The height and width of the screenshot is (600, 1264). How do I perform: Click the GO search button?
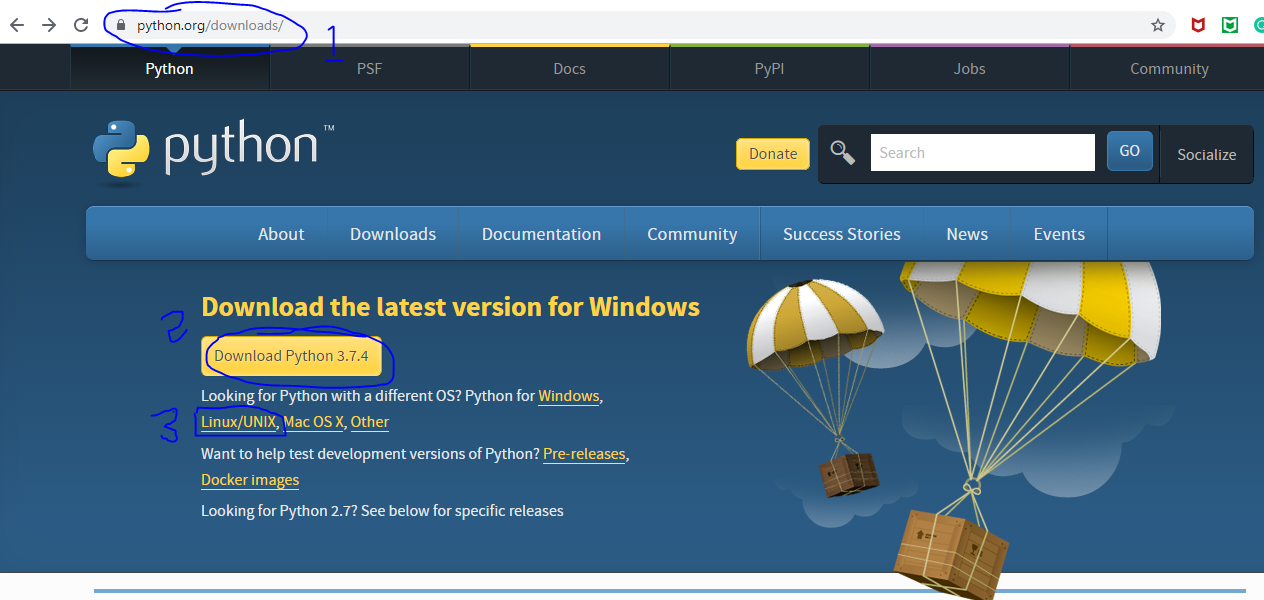[x=1129, y=151]
